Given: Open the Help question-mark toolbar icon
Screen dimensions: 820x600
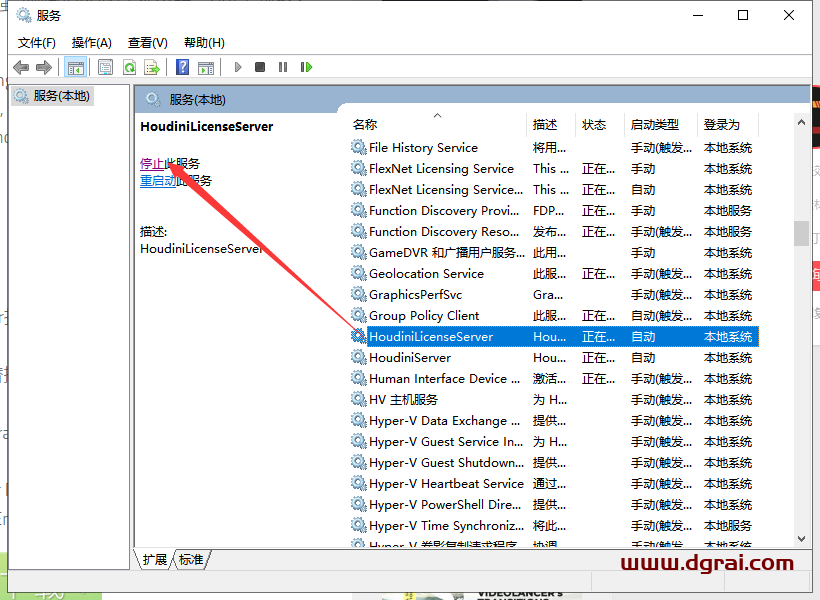Looking at the screenshot, I should 183,67.
